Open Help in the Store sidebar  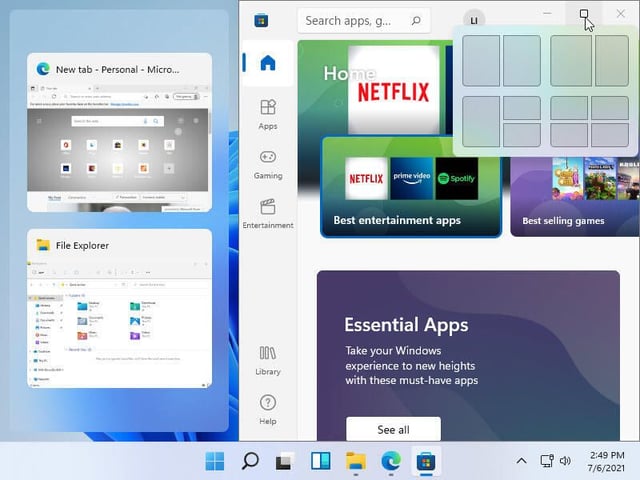click(268, 410)
